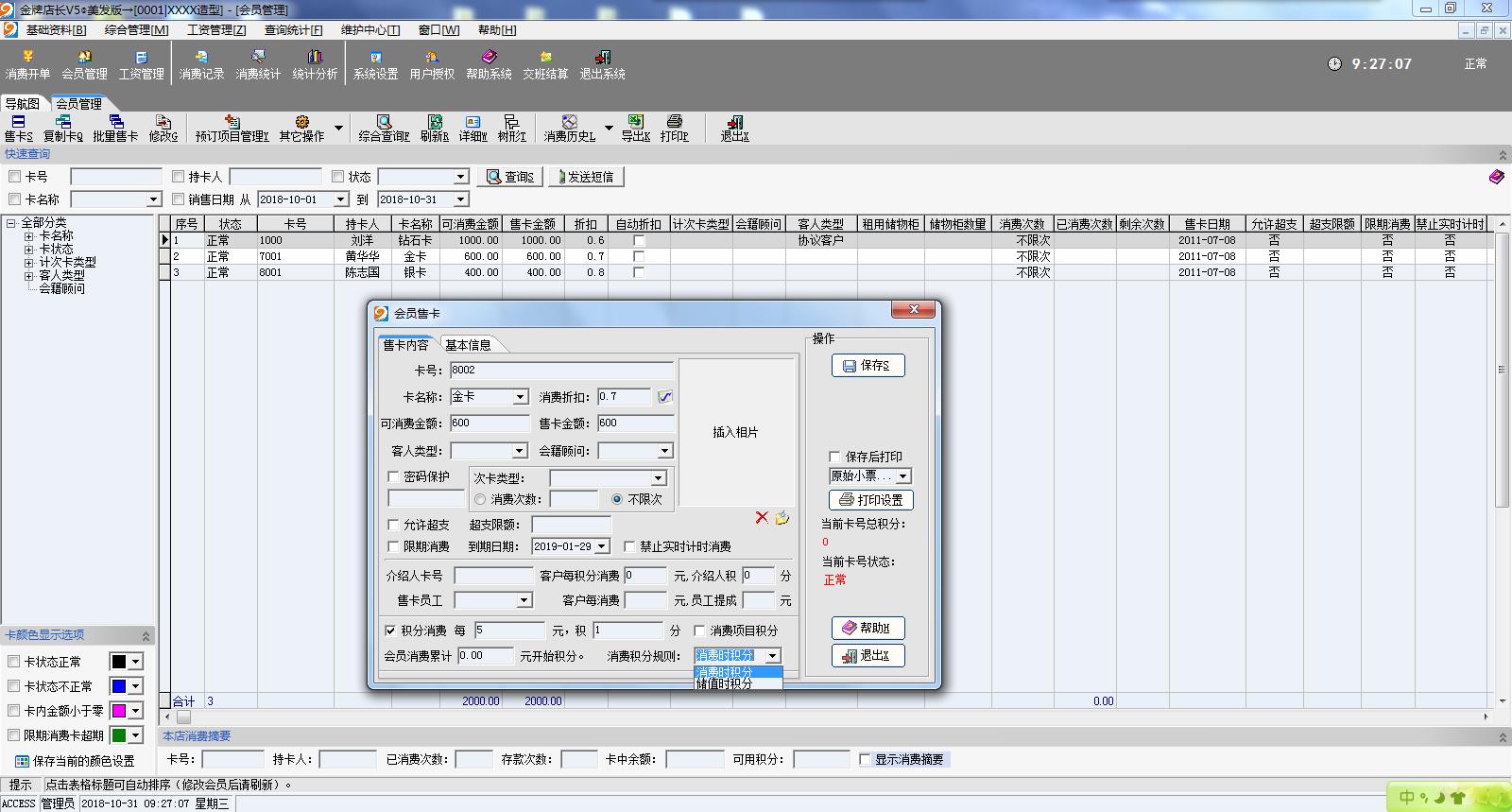Open the 消费开单 toolbar icon
Image resolution: width=1512 pixels, height=812 pixels.
[27, 65]
